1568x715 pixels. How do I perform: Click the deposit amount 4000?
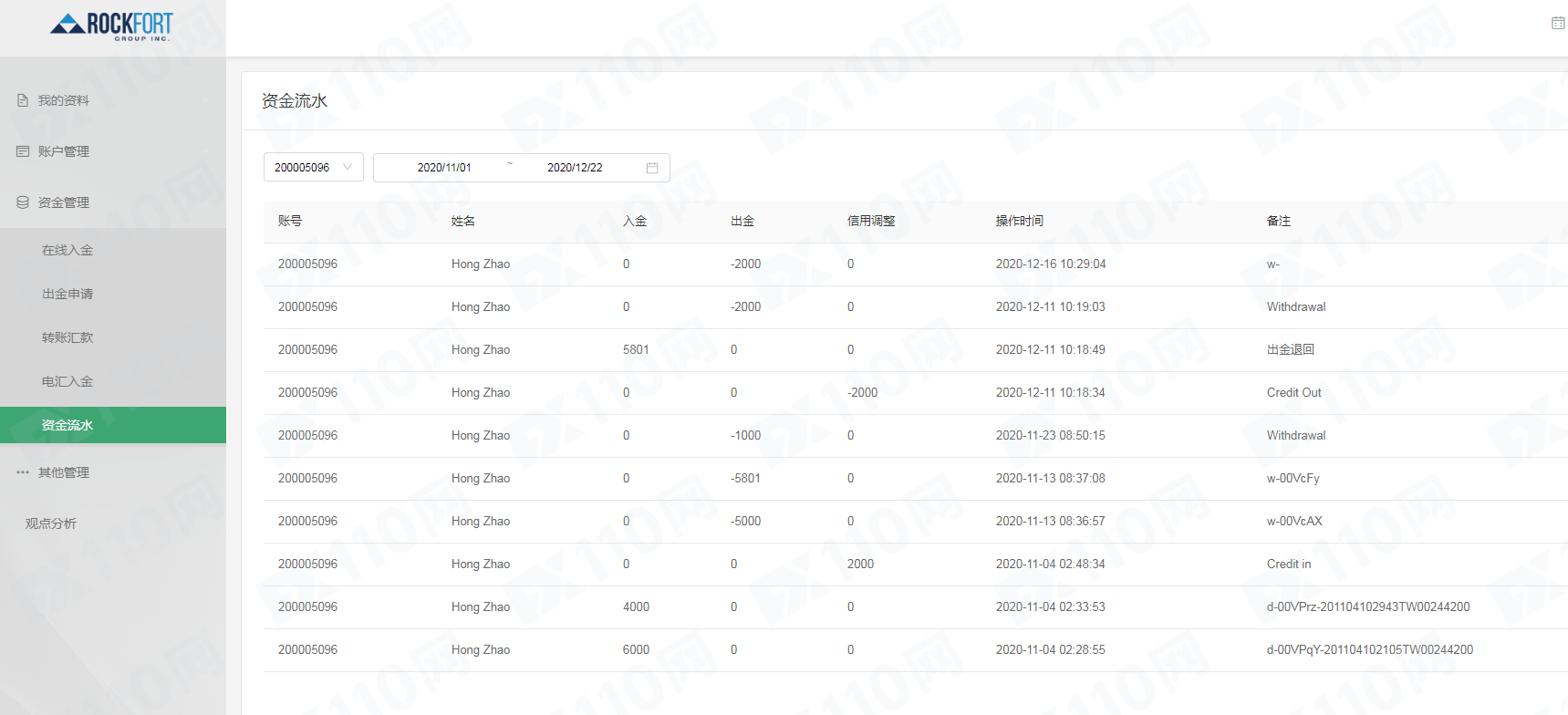[x=636, y=607]
